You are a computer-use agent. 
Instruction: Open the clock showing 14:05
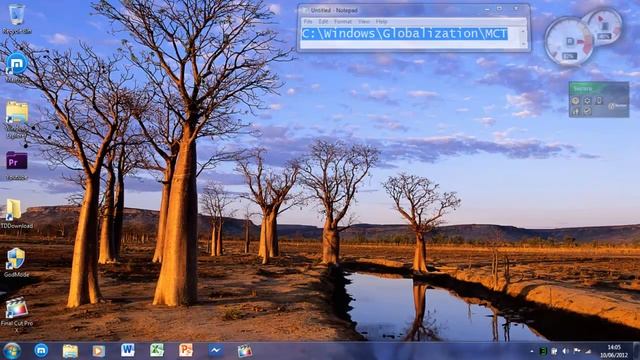pyautogui.click(x=614, y=351)
